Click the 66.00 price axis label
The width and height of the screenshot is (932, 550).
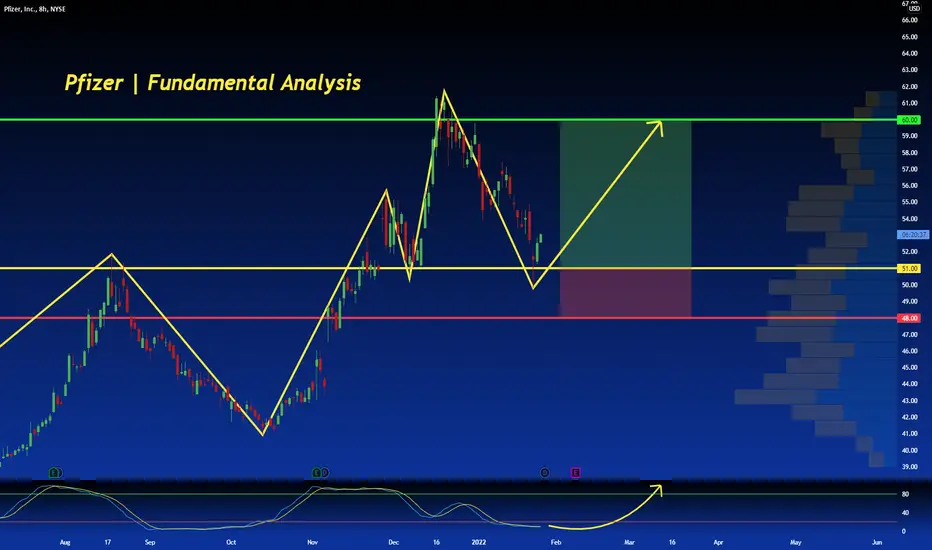click(909, 20)
